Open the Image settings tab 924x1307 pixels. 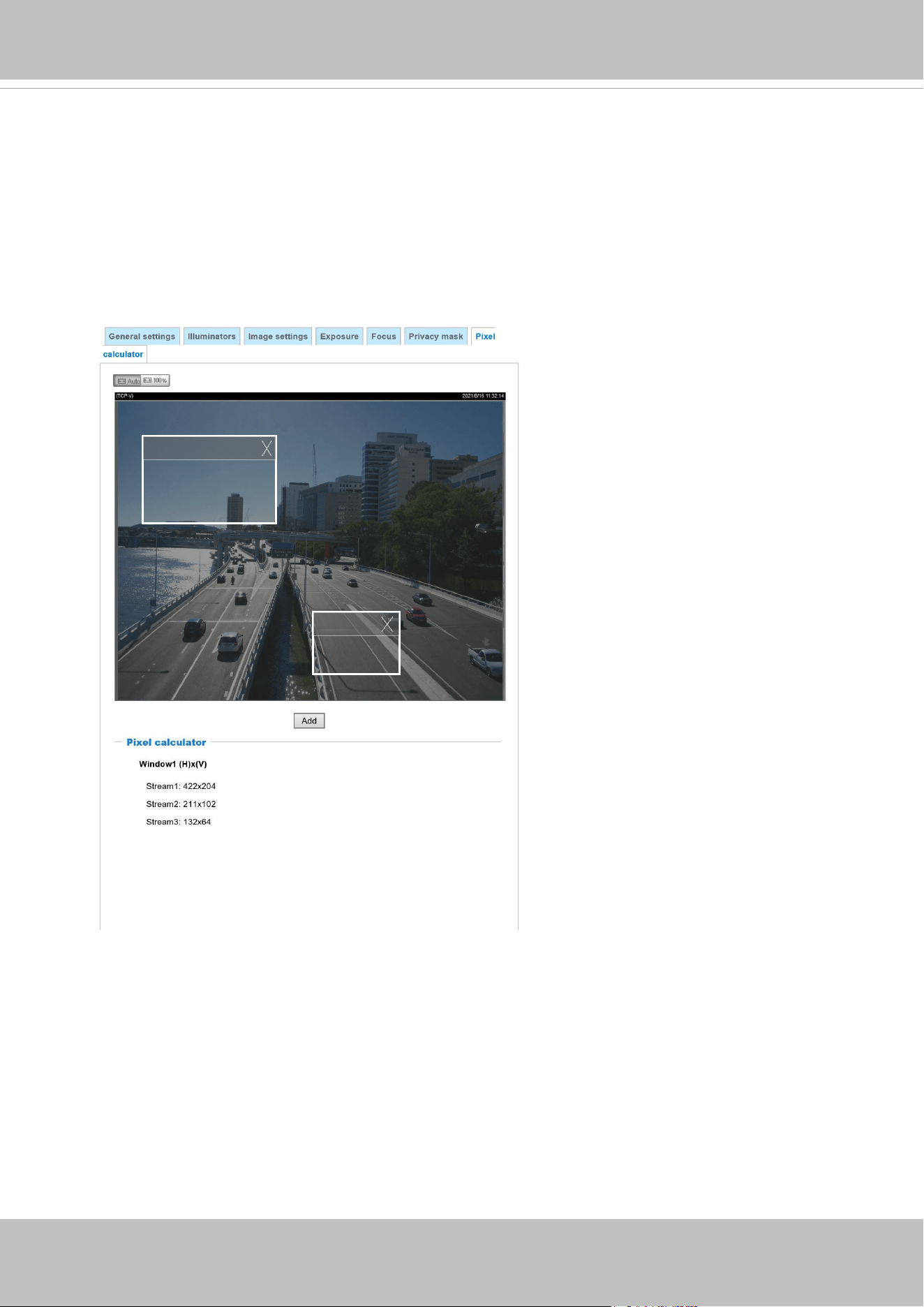click(278, 337)
